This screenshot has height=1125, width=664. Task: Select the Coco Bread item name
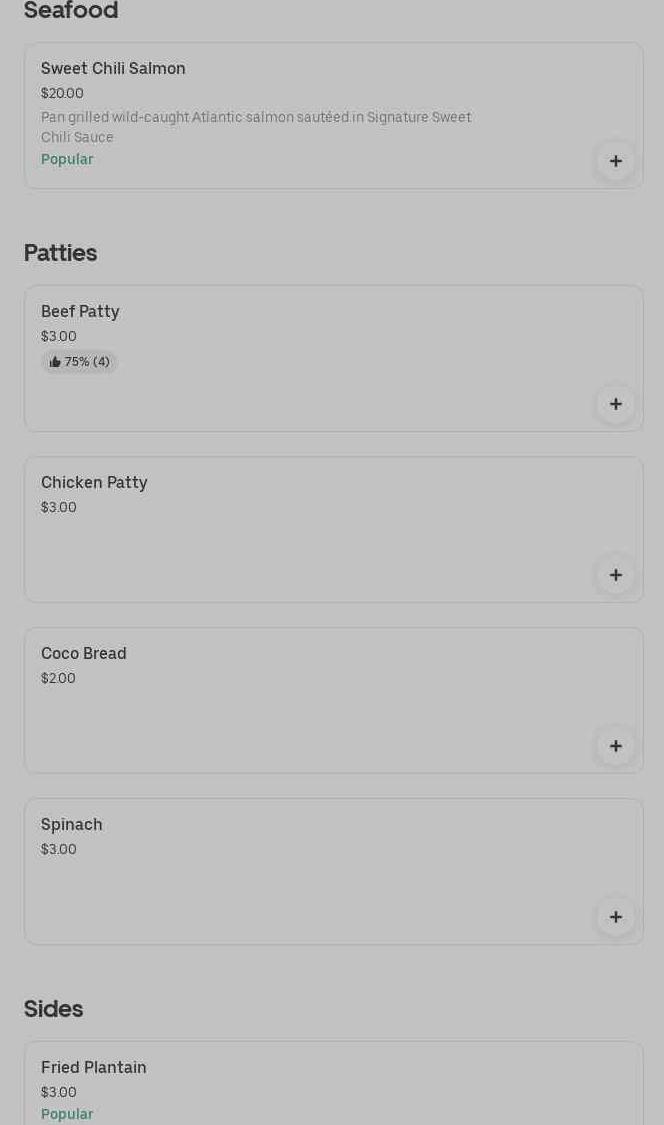coord(84,654)
